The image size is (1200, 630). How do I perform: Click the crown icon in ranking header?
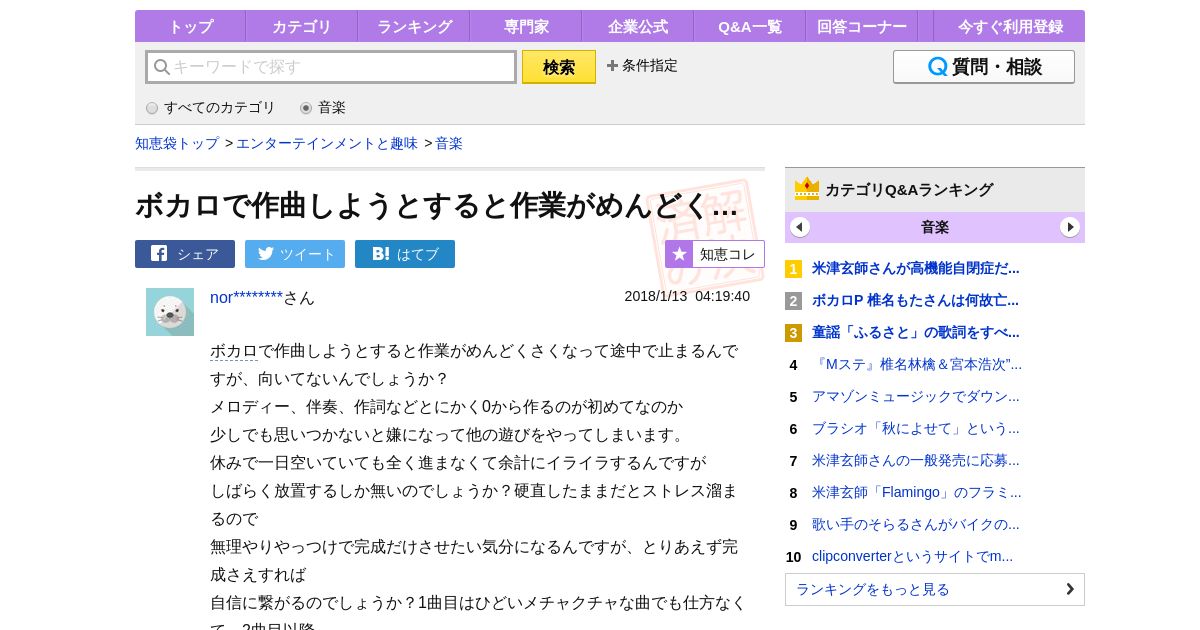coord(807,189)
